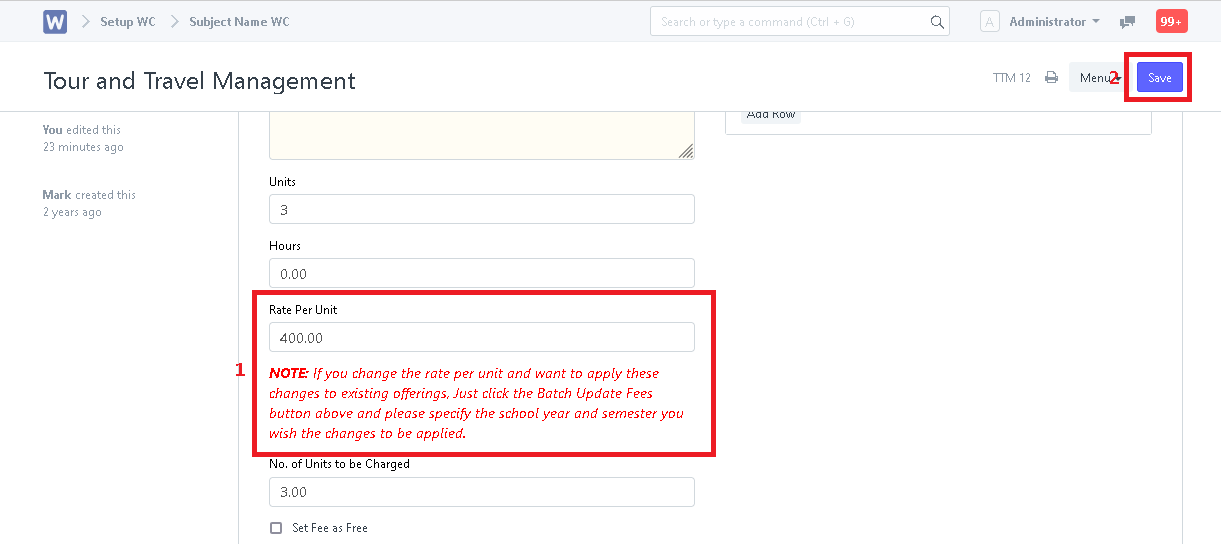Viewport: 1221px width, 544px height.
Task: Click the W home logo icon
Action: (55, 21)
